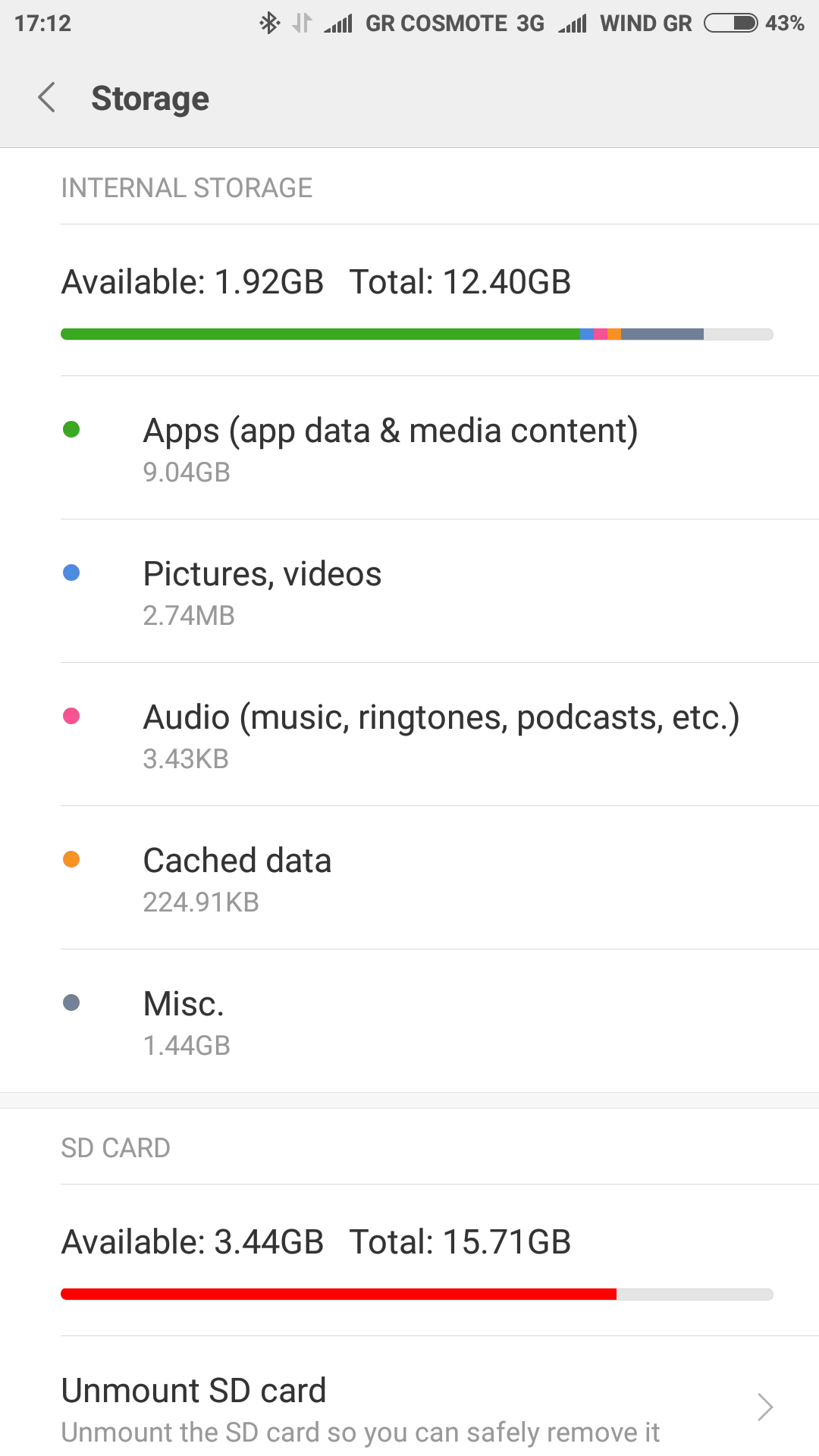Open Apps (app data & media content)
819x1456 pixels.
[x=390, y=447]
